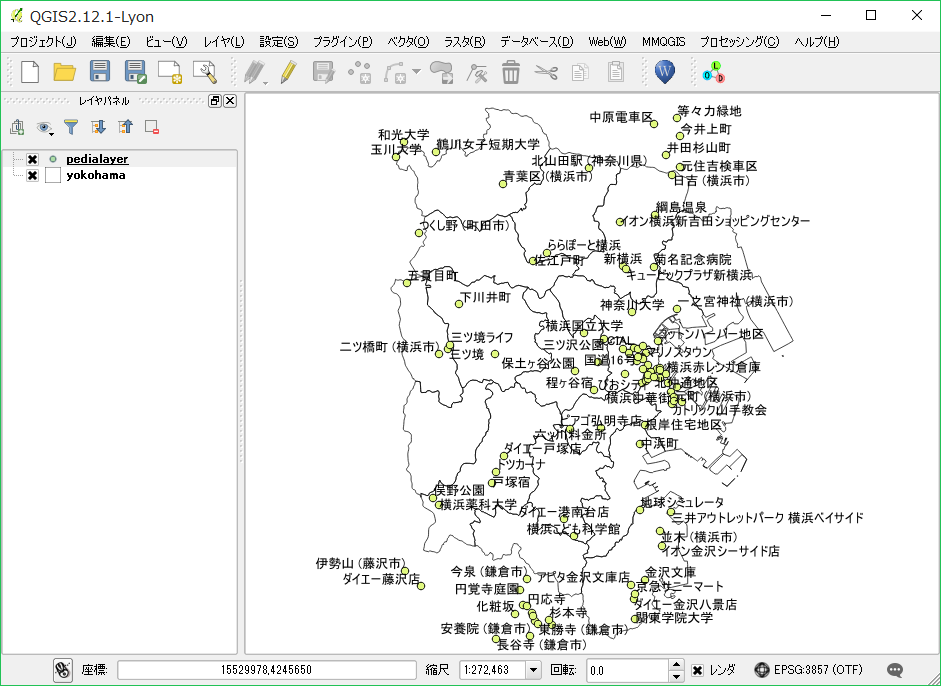Open the 編集(E) menu
This screenshot has height=686, width=941.
click(x=110, y=41)
